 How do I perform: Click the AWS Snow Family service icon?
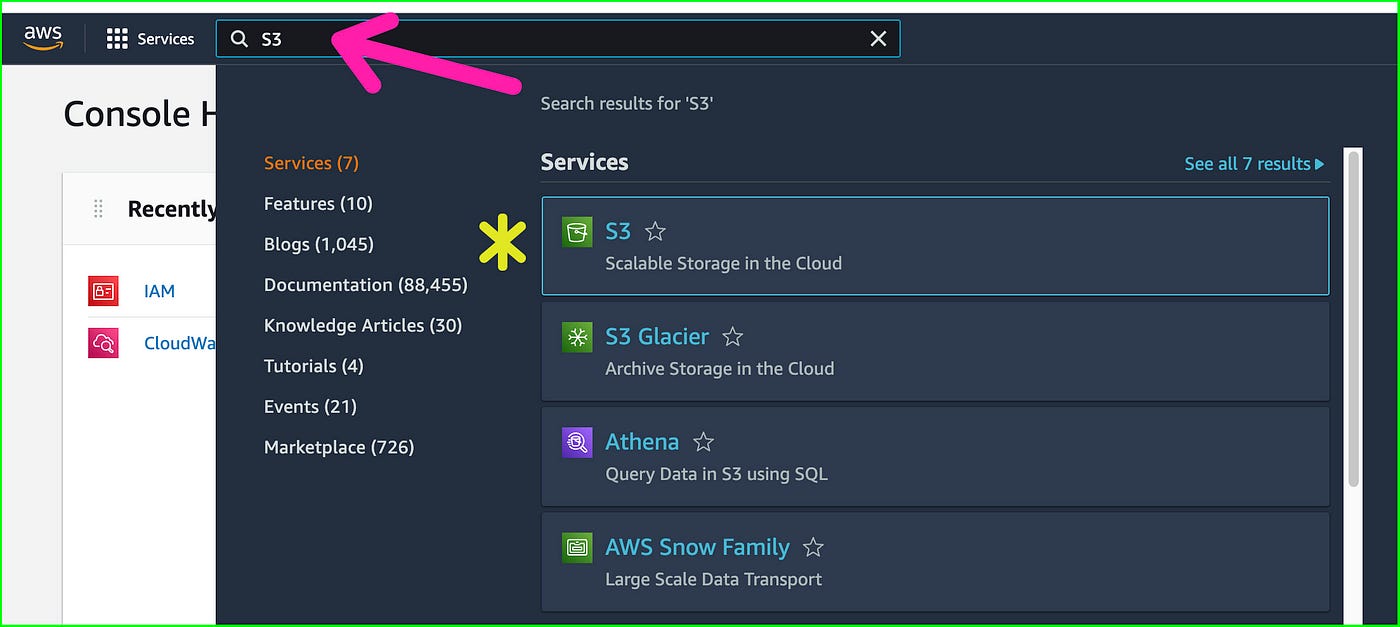point(576,548)
